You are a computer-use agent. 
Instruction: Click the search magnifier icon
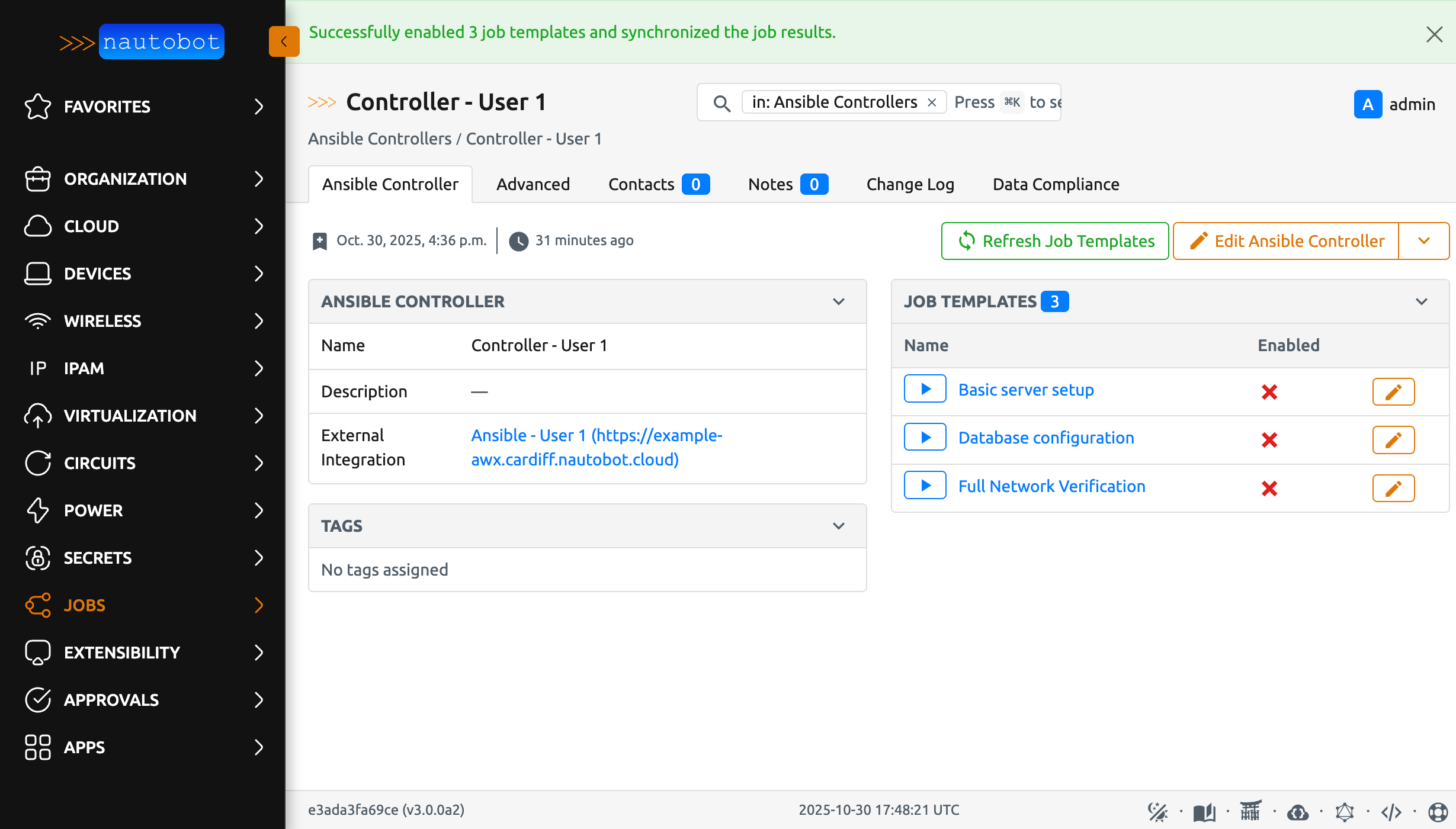coord(721,102)
